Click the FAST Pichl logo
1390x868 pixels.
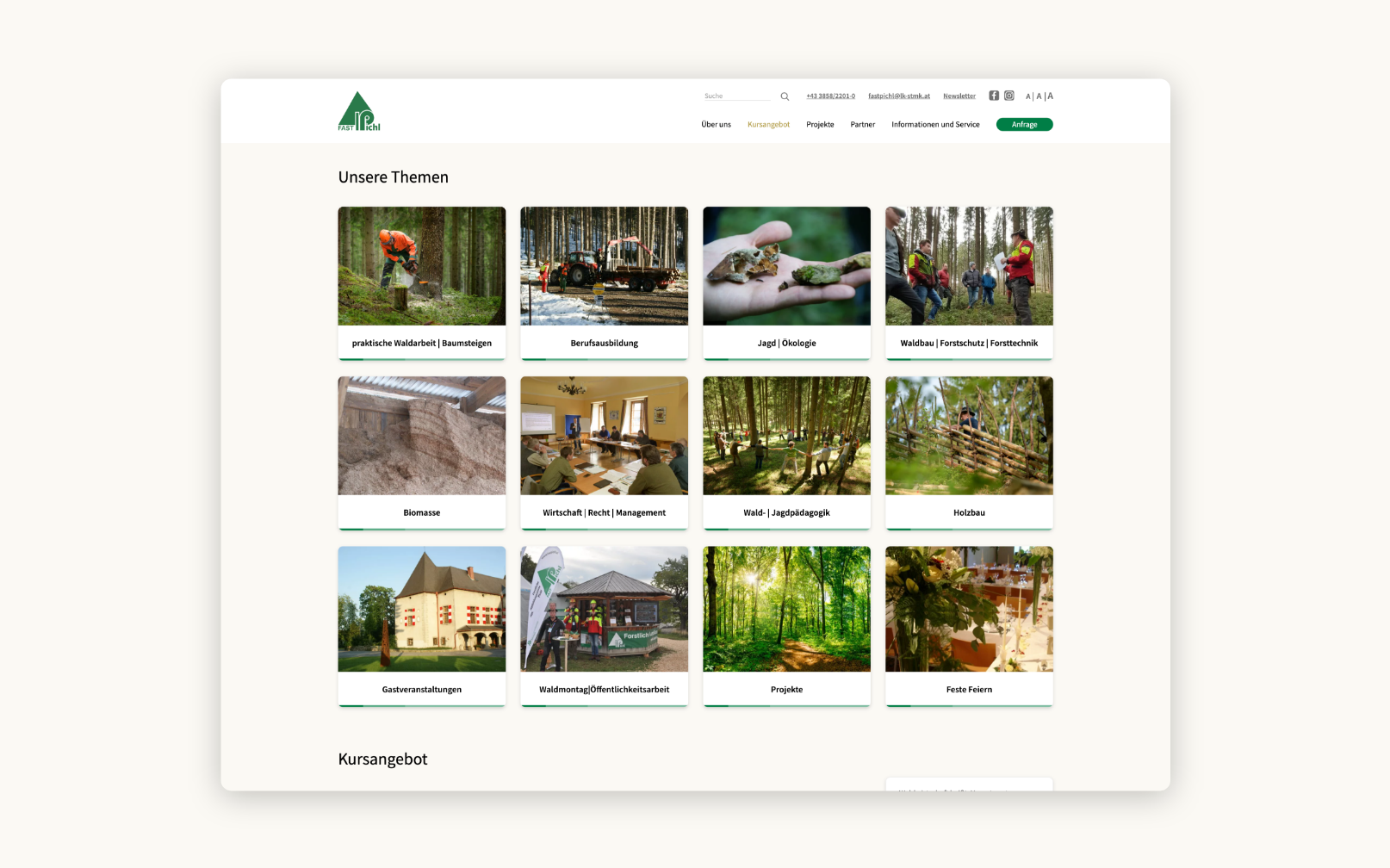coord(358,112)
